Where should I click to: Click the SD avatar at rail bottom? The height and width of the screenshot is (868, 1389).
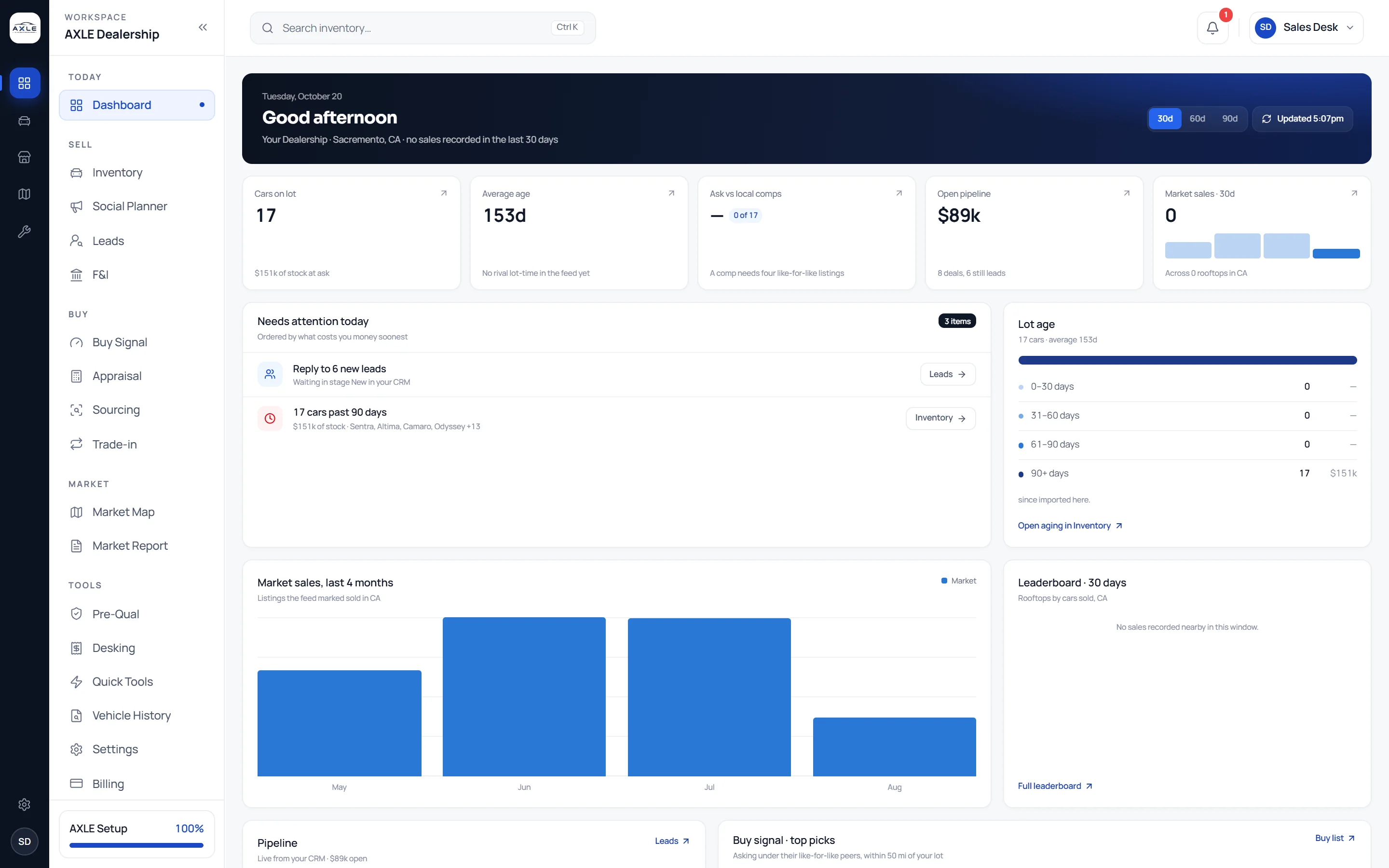tap(24, 841)
